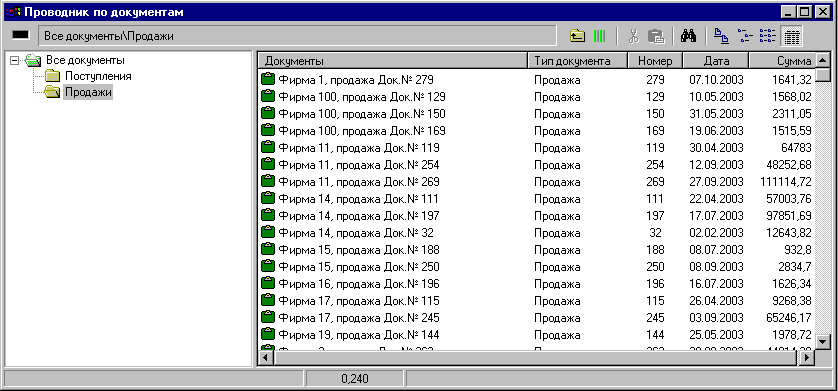Click the horizontal scrollbar right arrow
Viewport: 838px width, 391px height.
pyautogui.click(x=807, y=358)
